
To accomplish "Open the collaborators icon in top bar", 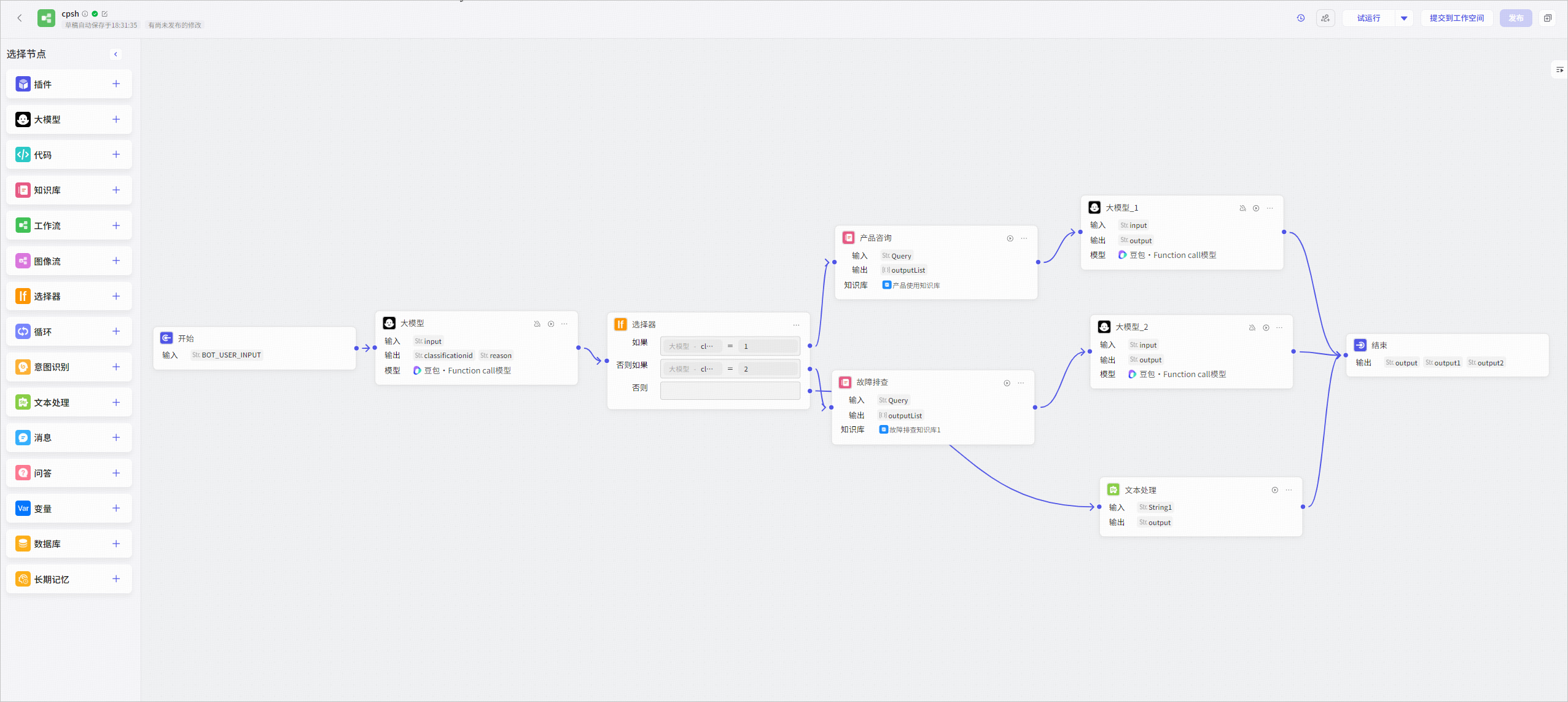I will click(1325, 18).
